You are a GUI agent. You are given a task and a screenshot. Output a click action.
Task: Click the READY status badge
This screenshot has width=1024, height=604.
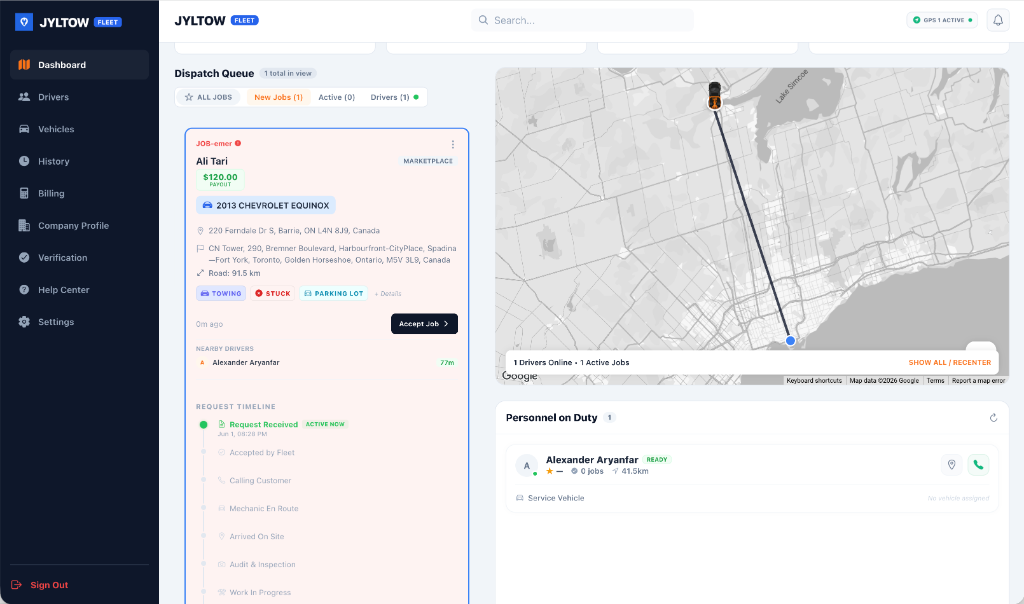[657, 460]
